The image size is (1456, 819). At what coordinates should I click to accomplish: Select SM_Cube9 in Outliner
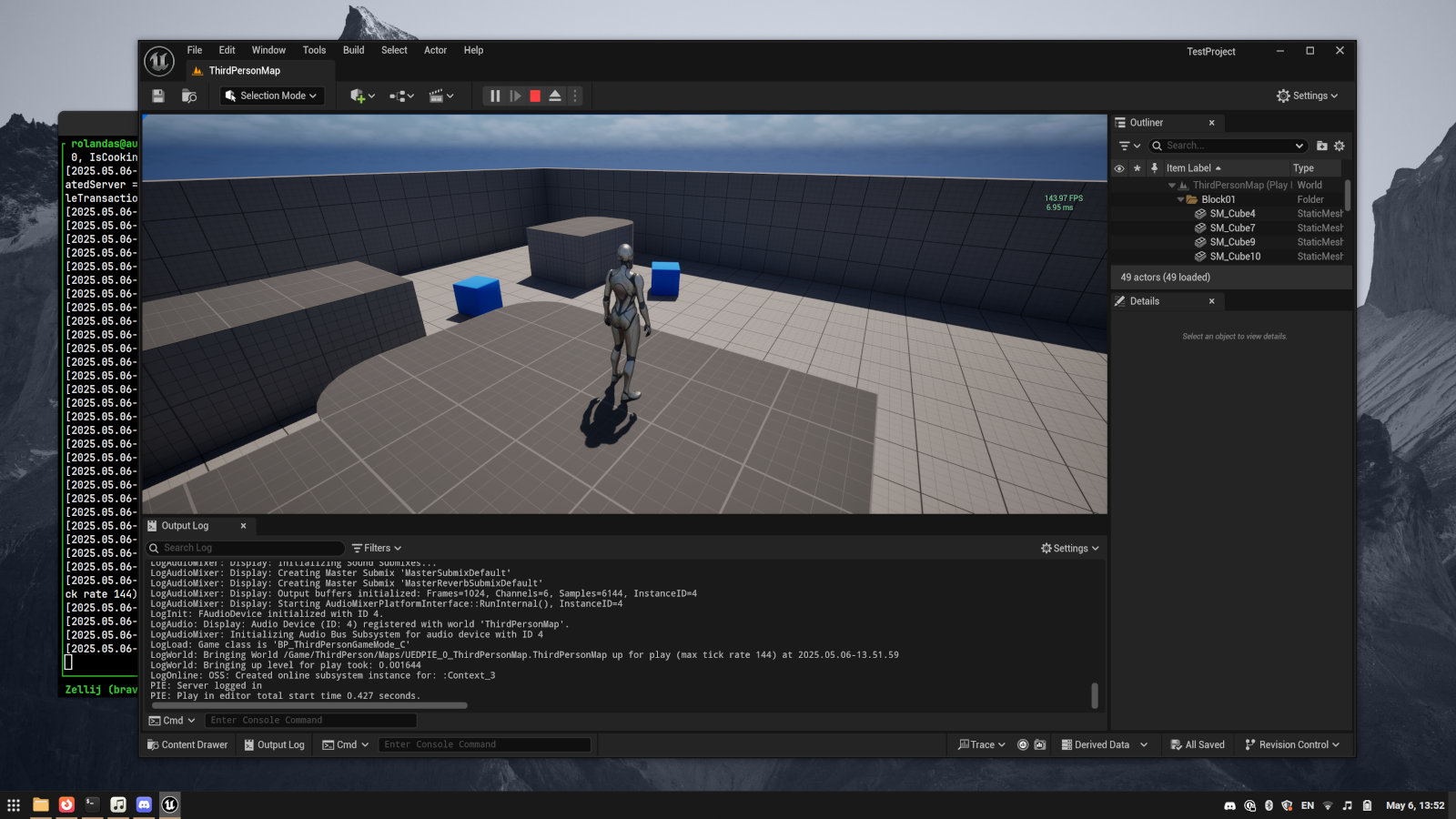pyautogui.click(x=1231, y=242)
